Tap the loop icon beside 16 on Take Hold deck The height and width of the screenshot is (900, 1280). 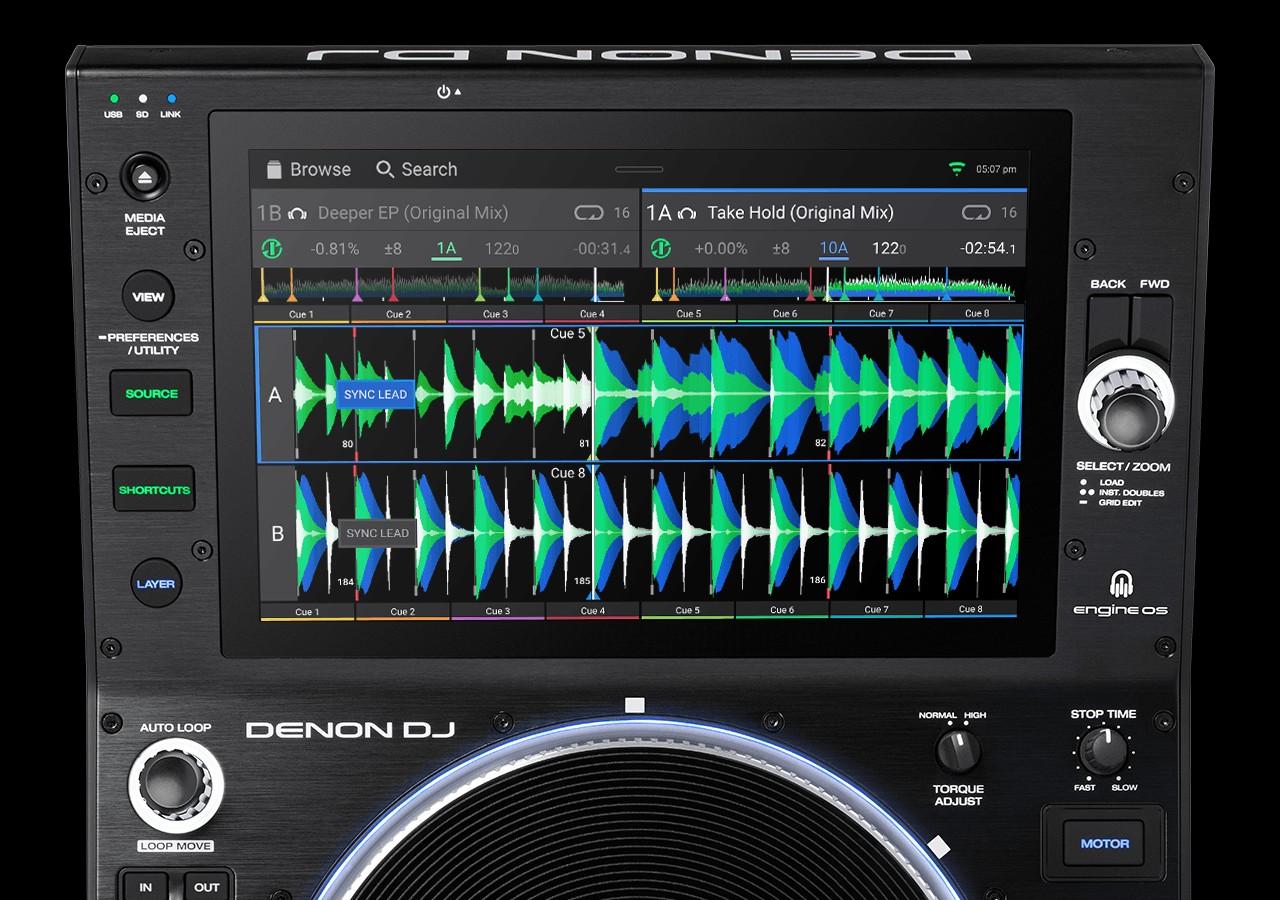click(977, 212)
